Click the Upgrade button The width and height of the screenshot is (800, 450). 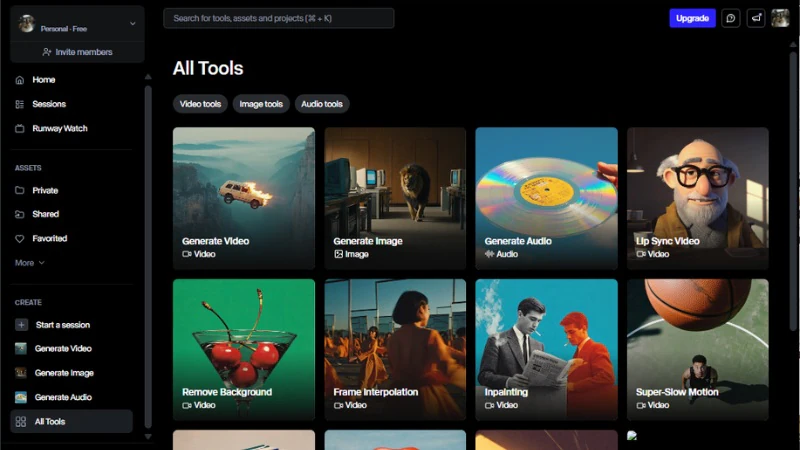tap(692, 18)
